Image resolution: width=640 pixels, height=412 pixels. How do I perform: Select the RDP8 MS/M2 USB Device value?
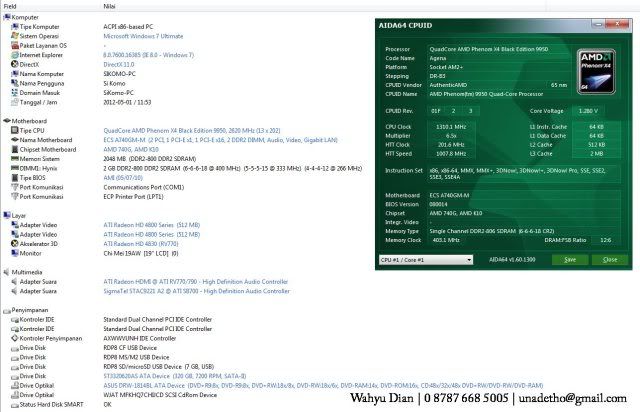[136, 357]
